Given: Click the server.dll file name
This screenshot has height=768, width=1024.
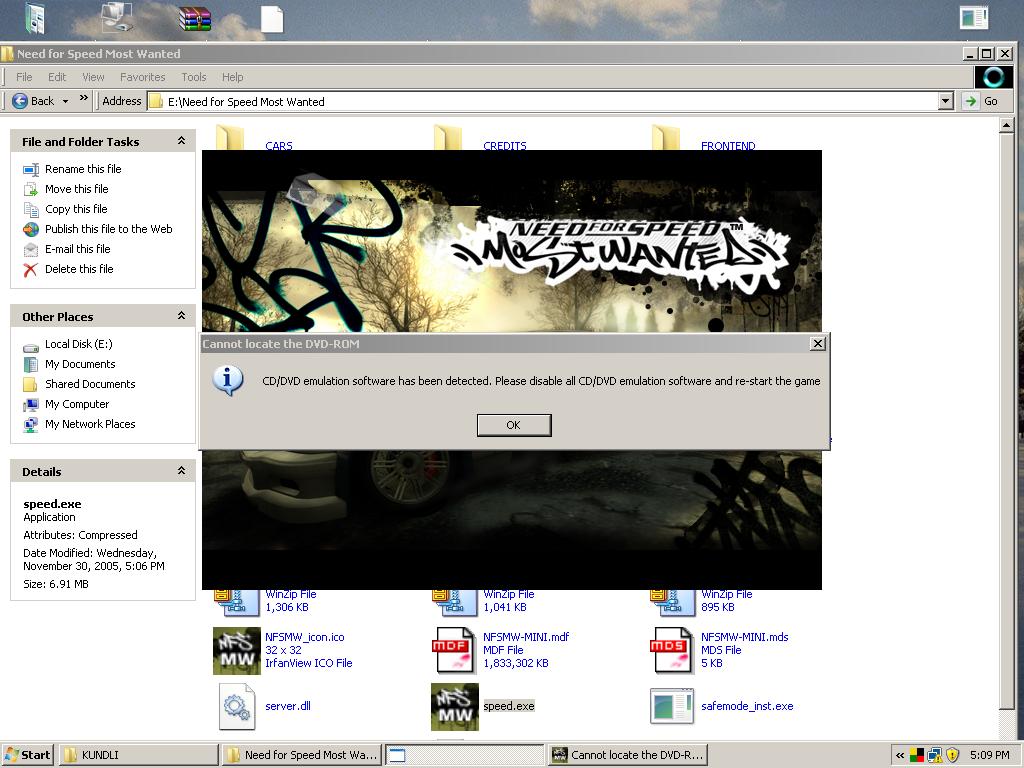Looking at the screenshot, I should coord(288,706).
